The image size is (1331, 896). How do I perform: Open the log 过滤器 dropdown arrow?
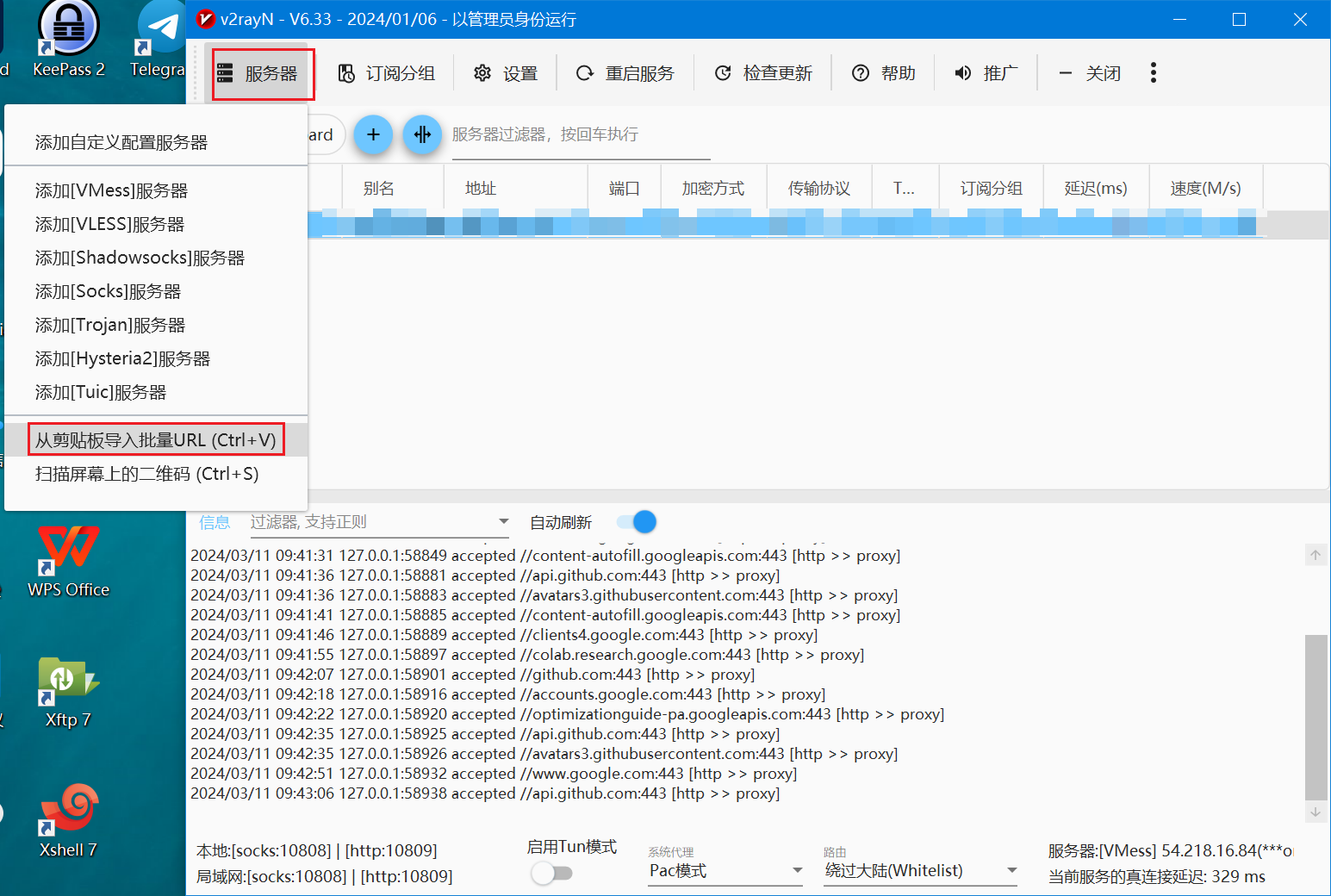504,521
